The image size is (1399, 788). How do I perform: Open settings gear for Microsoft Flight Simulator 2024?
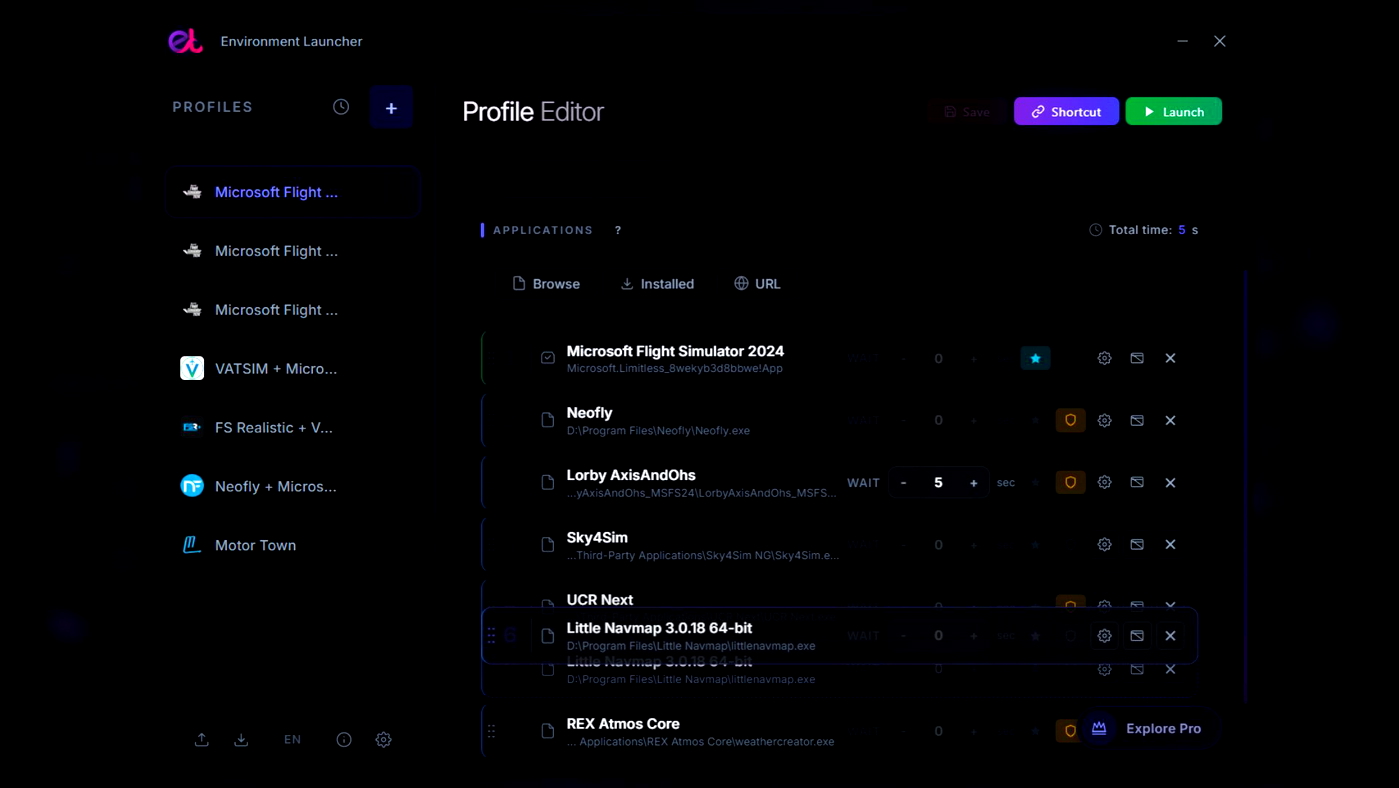click(x=1104, y=358)
